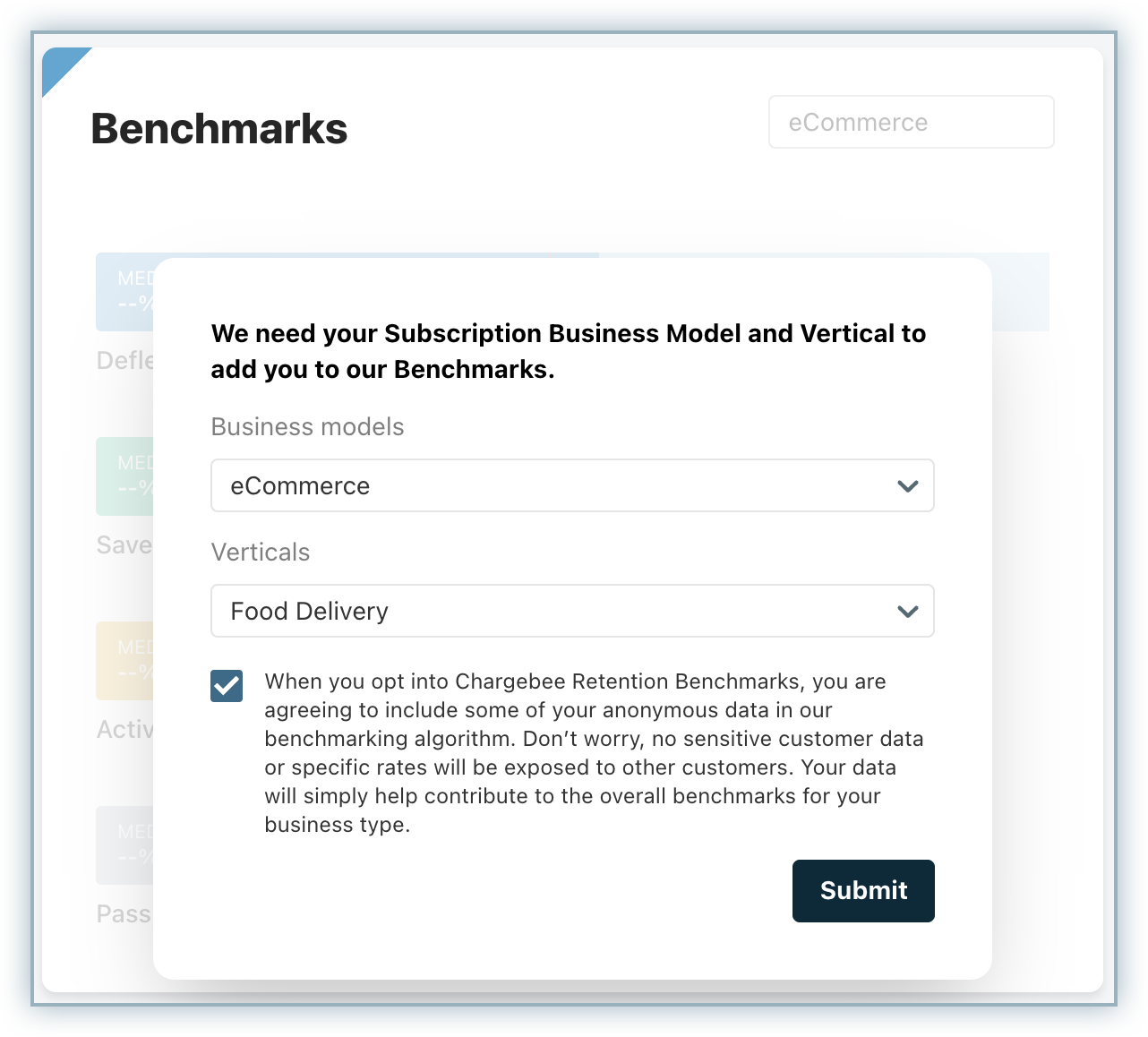Viewport: 1148px width, 1037px height.
Task: Open the Food Delivery verticals dropdown
Action: 571,612
